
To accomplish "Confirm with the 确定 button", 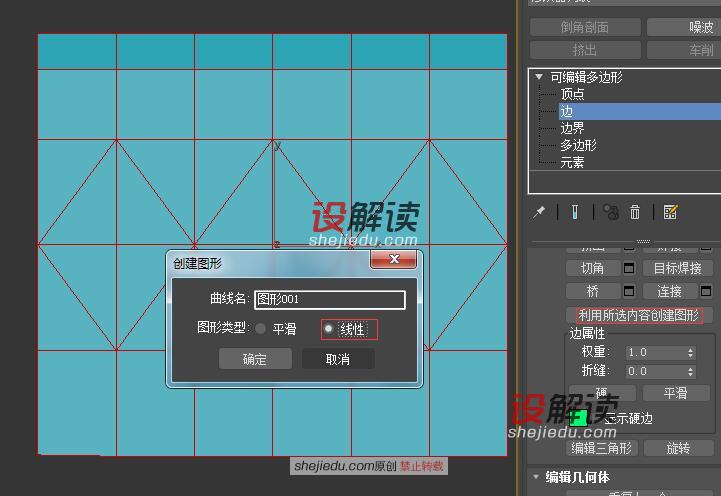I will click(x=255, y=359).
